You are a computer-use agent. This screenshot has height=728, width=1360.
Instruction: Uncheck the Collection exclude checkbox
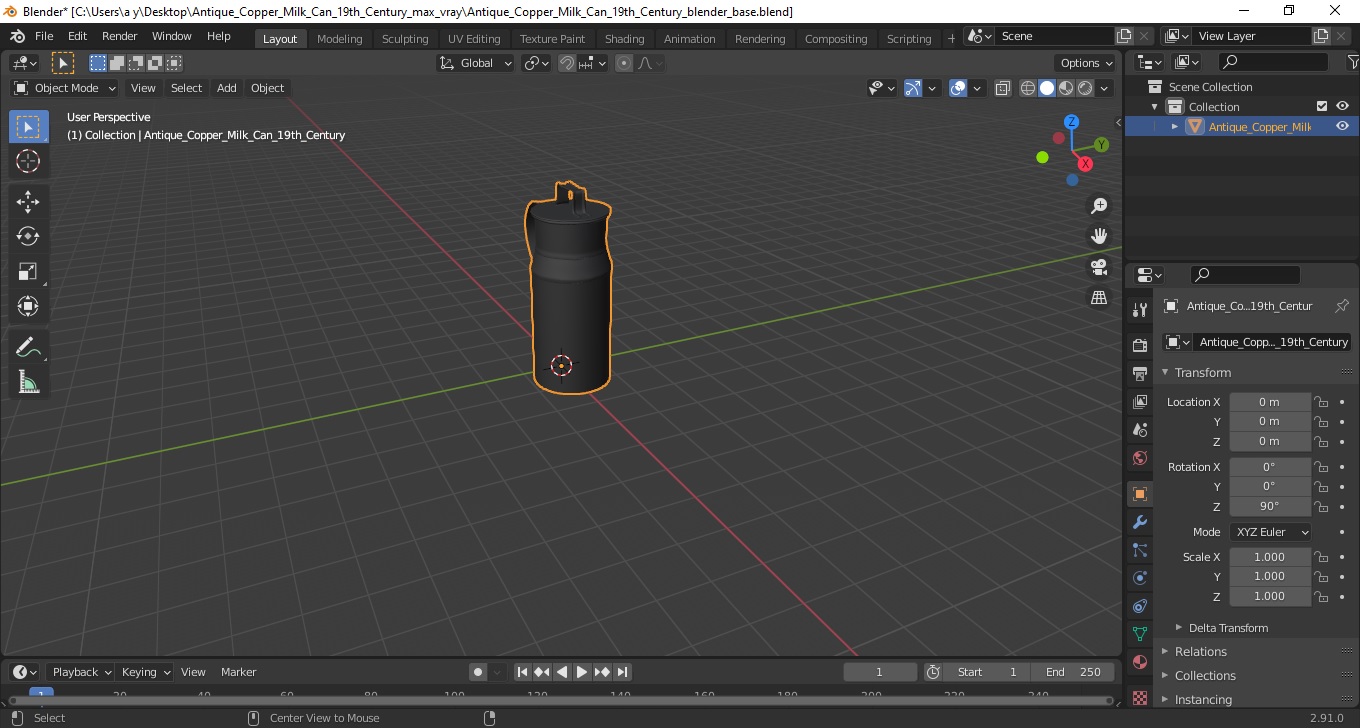tap(1322, 106)
